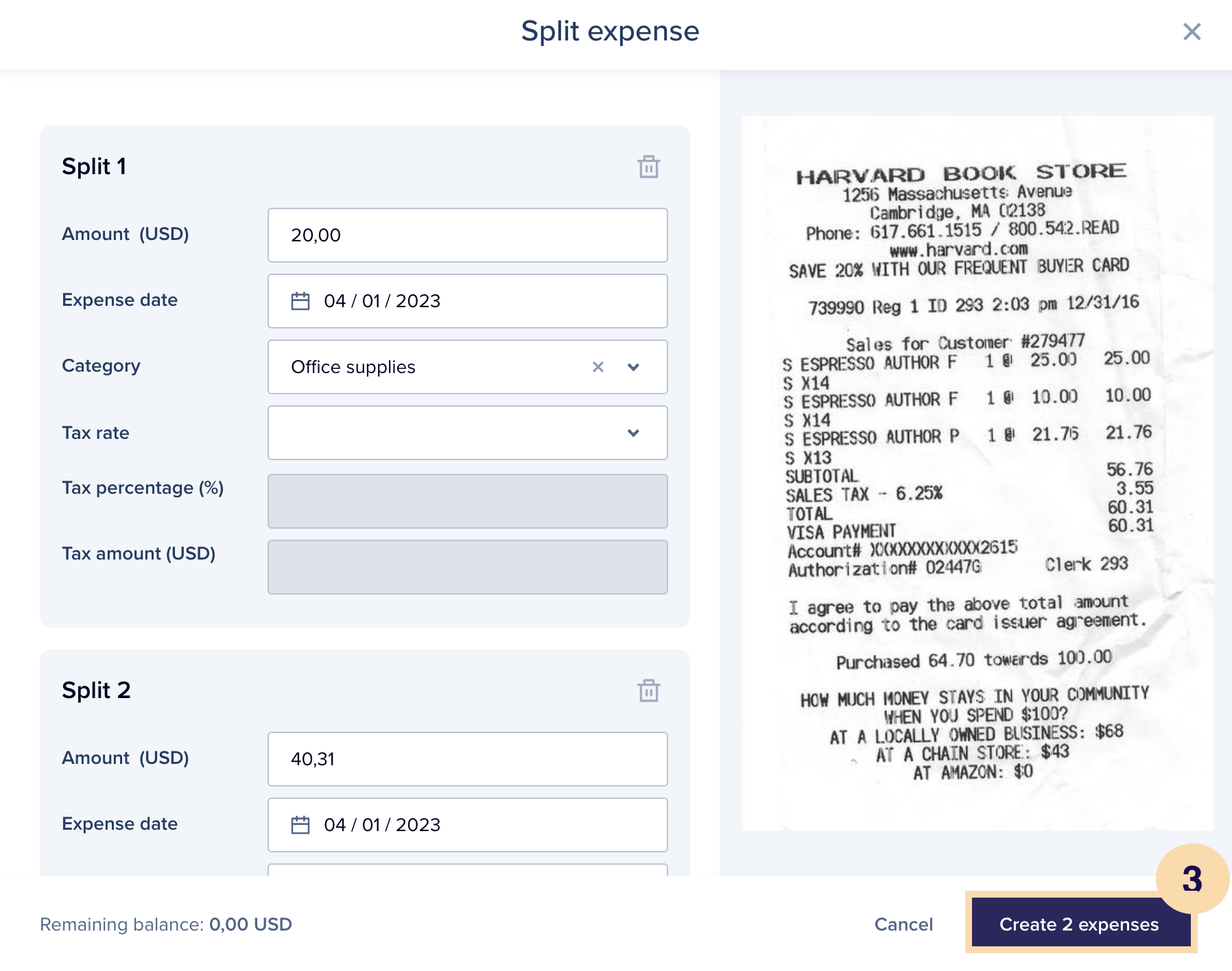Click the Split 2 amount field showing 40,31

pyautogui.click(x=466, y=759)
